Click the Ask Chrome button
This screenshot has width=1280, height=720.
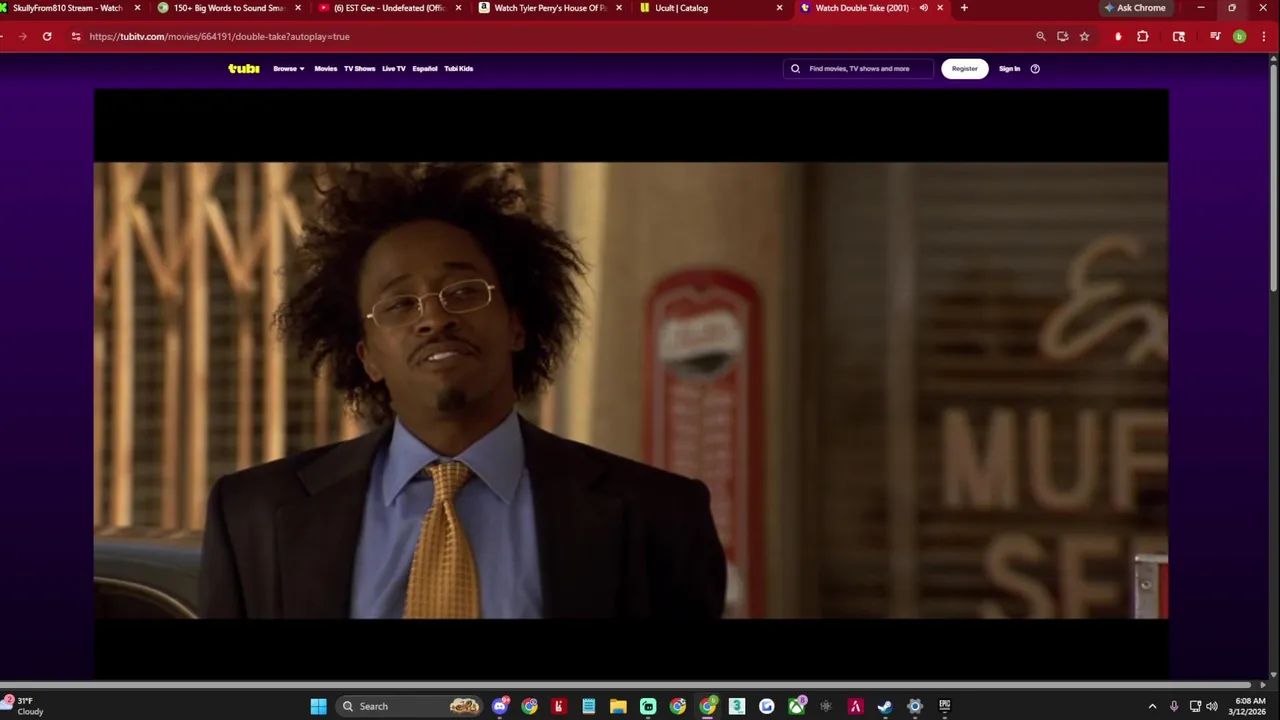click(x=1135, y=8)
